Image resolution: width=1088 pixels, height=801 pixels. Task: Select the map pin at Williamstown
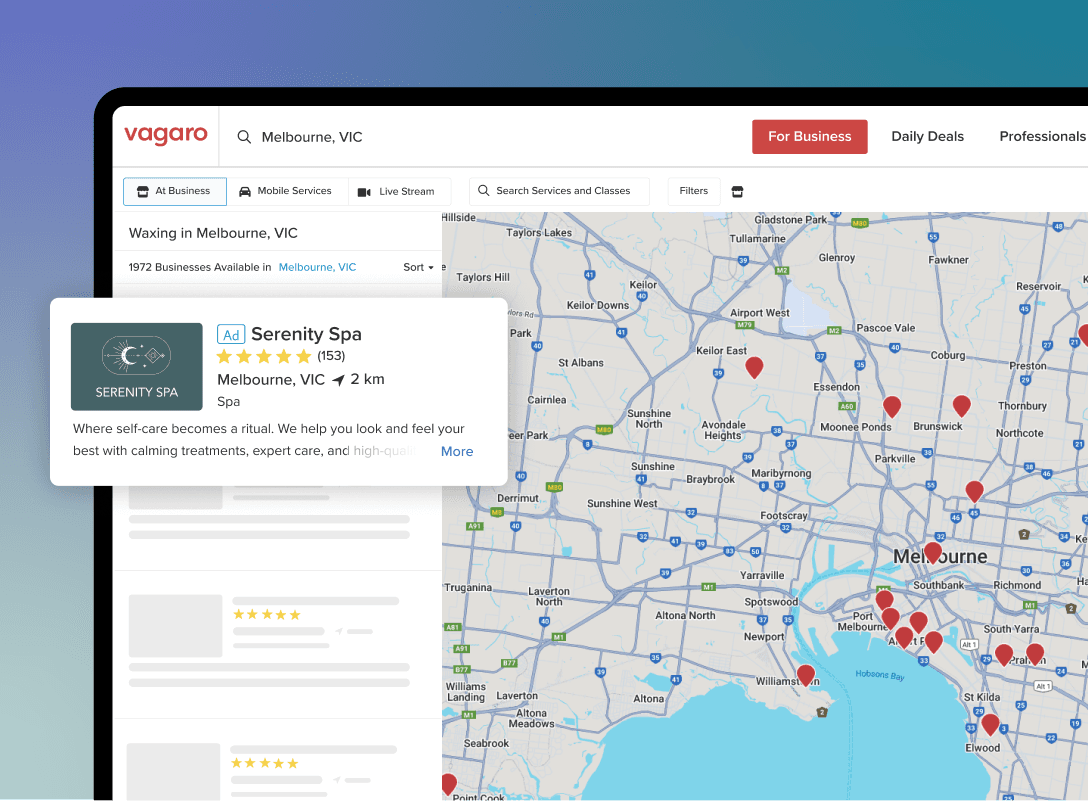point(805,675)
